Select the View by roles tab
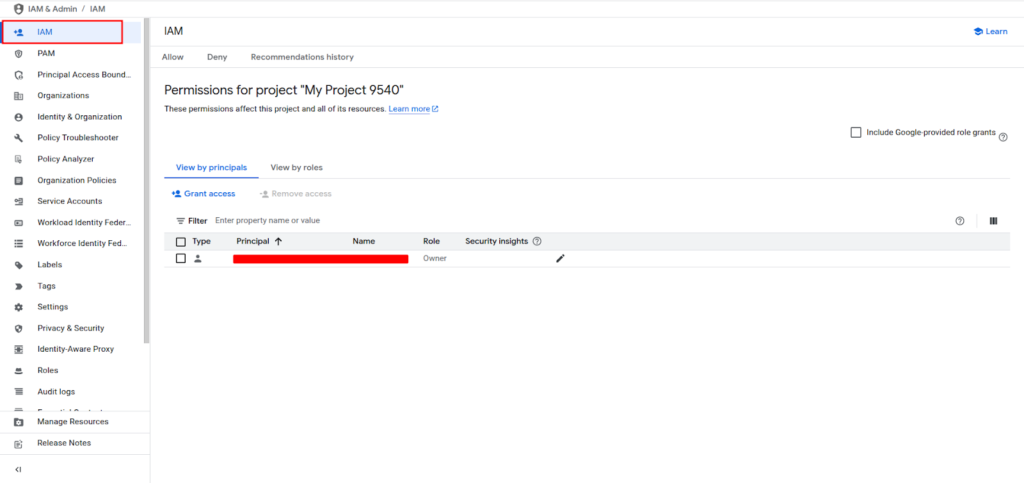 click(296, 168)
